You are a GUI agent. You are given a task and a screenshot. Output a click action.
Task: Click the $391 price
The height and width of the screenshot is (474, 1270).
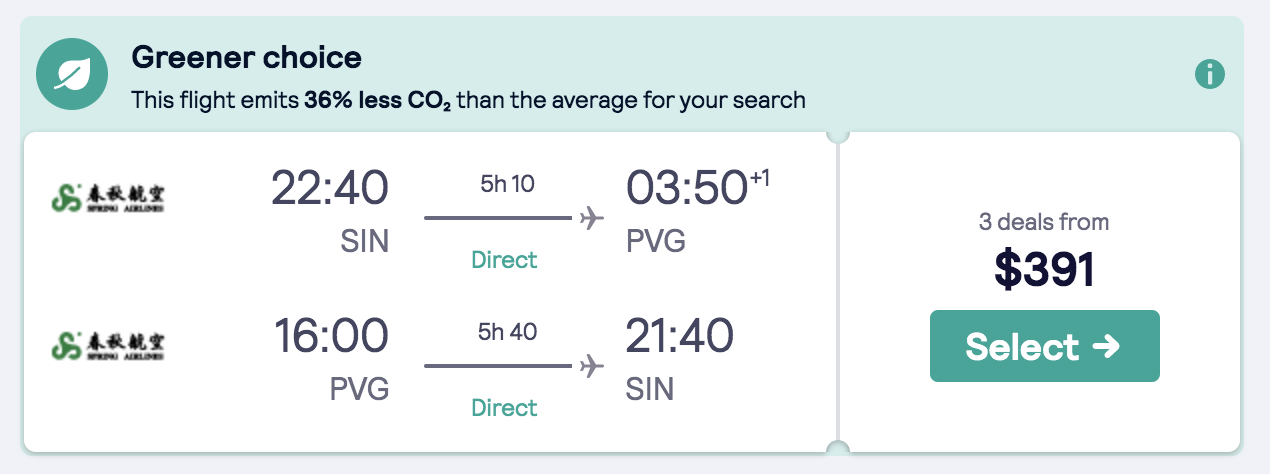click(x=1044, y=268)
